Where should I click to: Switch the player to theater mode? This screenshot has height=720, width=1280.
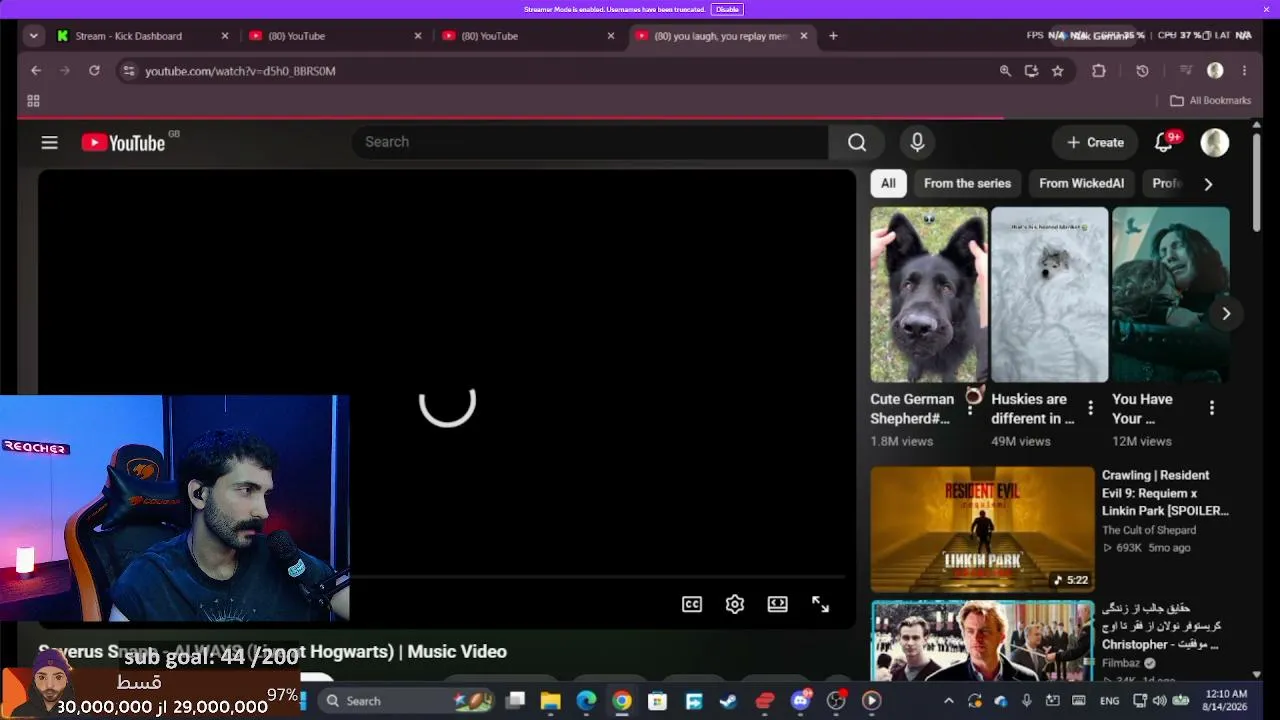(777, 604)
